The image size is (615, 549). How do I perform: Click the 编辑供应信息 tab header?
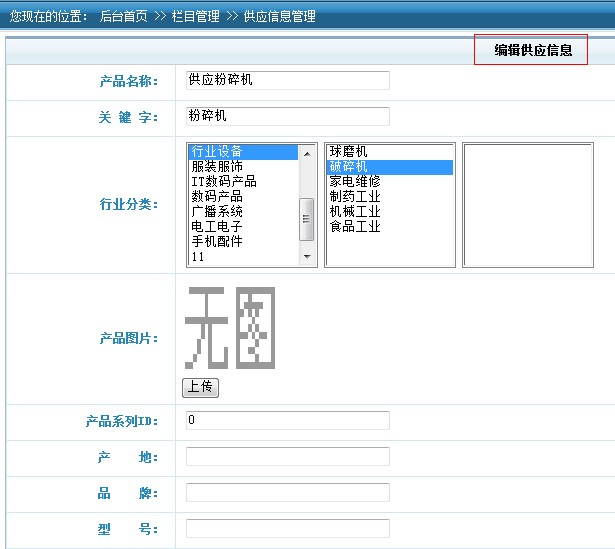coord(531,49)
